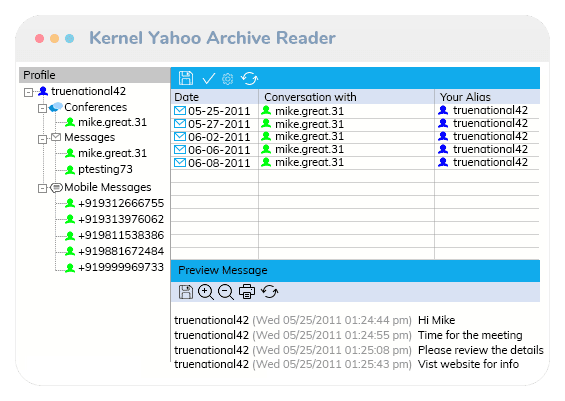Refresh the preview message pane
Viewport: 565px width, 401px height.
(x=270, y=291)
